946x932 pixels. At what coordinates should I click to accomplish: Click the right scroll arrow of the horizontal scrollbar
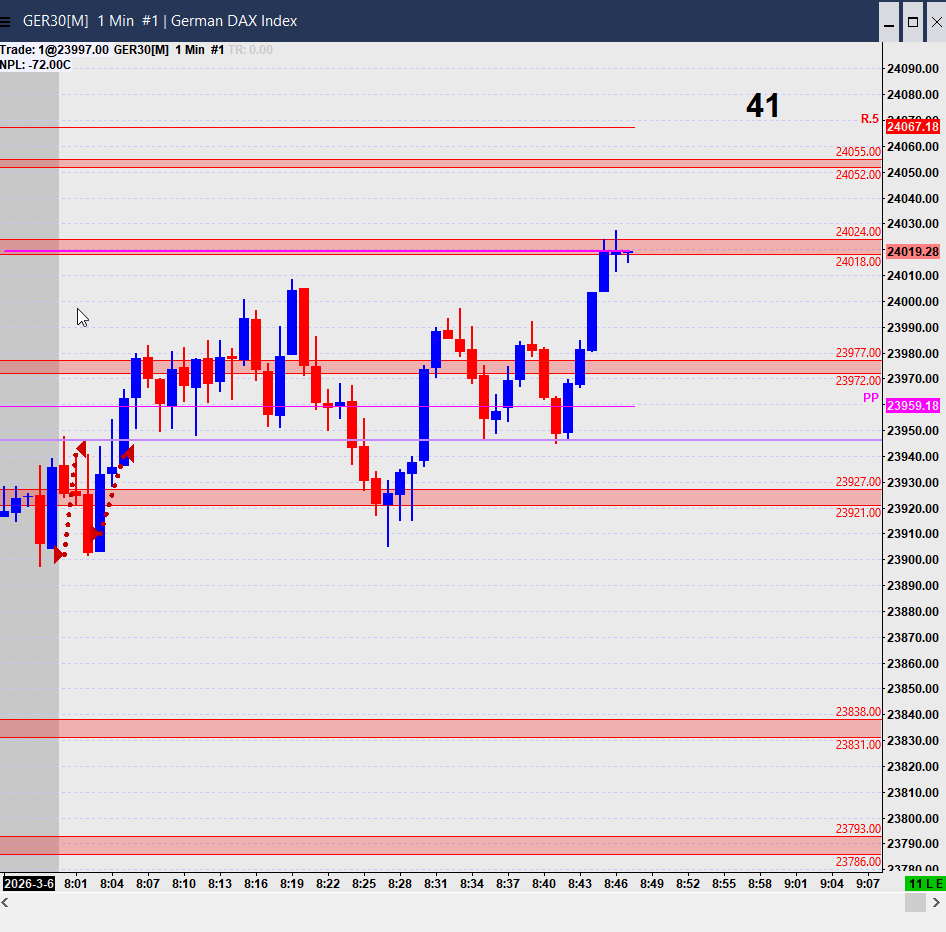point(936,902)
